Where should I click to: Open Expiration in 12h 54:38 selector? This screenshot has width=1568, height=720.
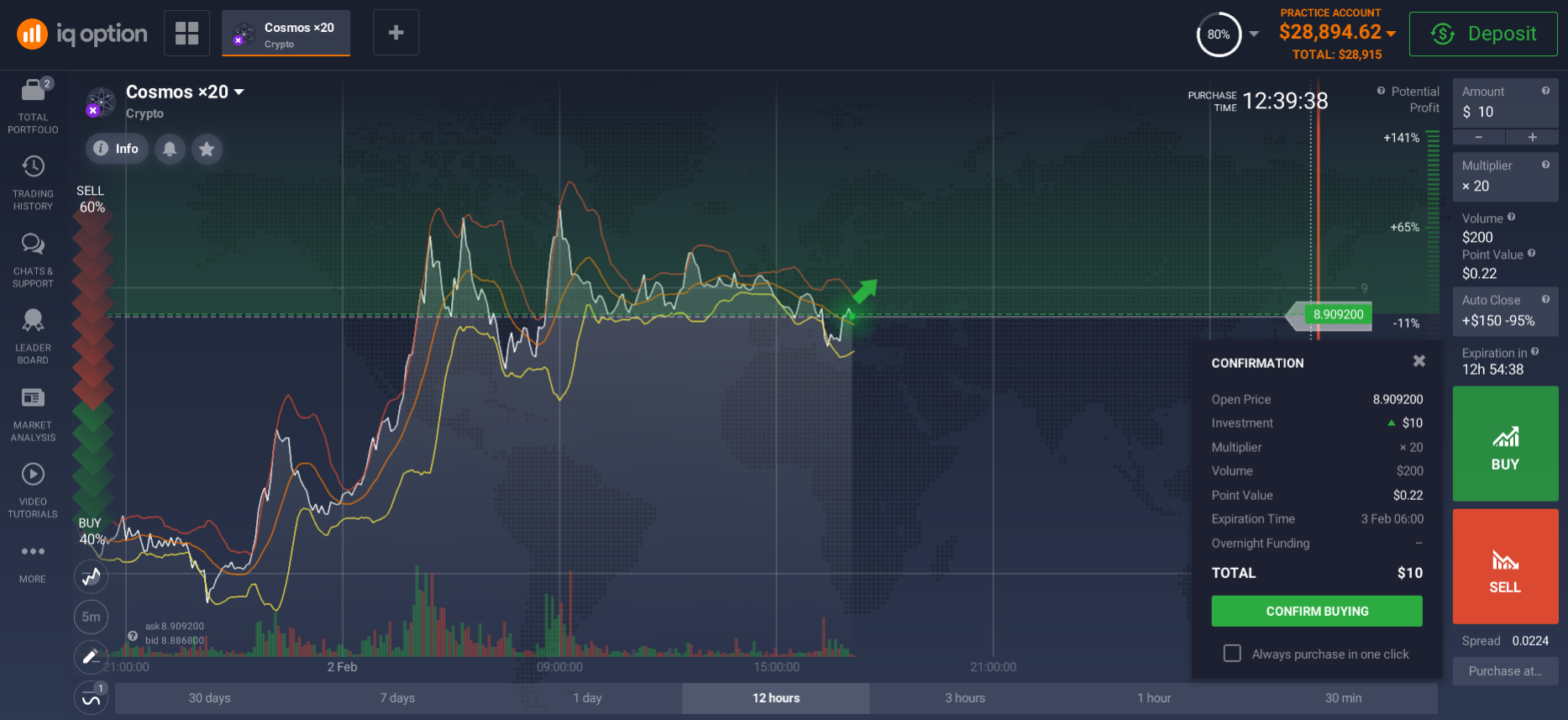point(1505,361)
